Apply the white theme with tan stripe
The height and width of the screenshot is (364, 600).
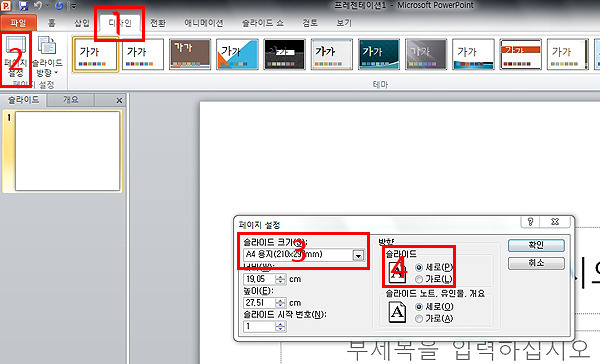(x=568, y=54)
